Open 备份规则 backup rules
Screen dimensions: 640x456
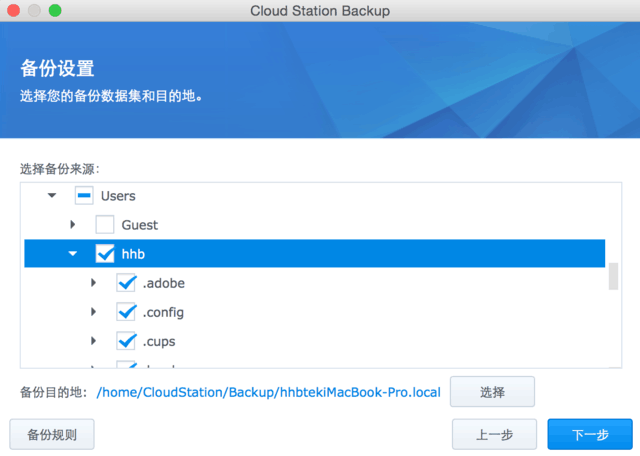tap(51, 435)
